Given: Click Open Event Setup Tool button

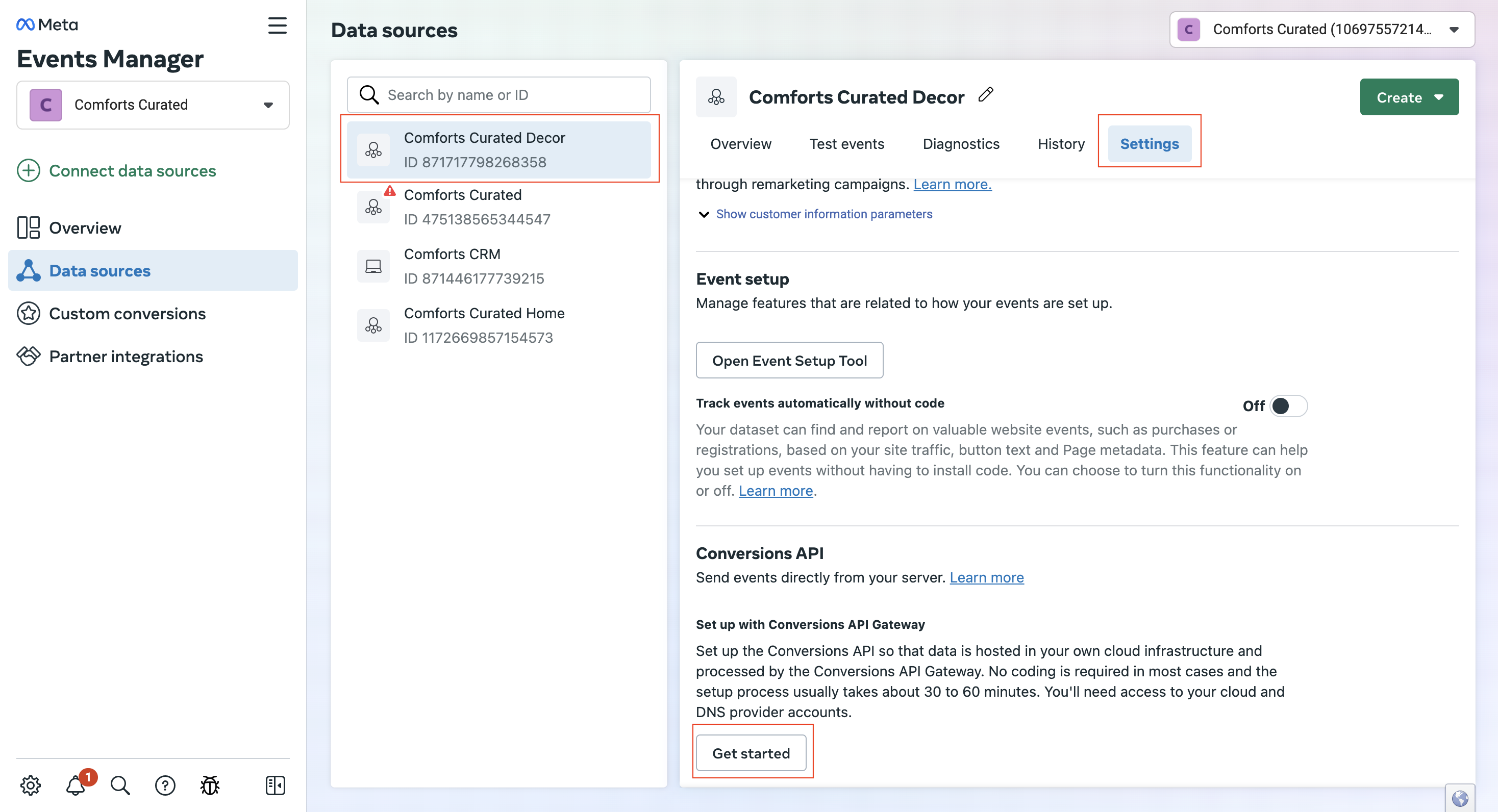Looking at the screenshot, I should tap(790, 361).
